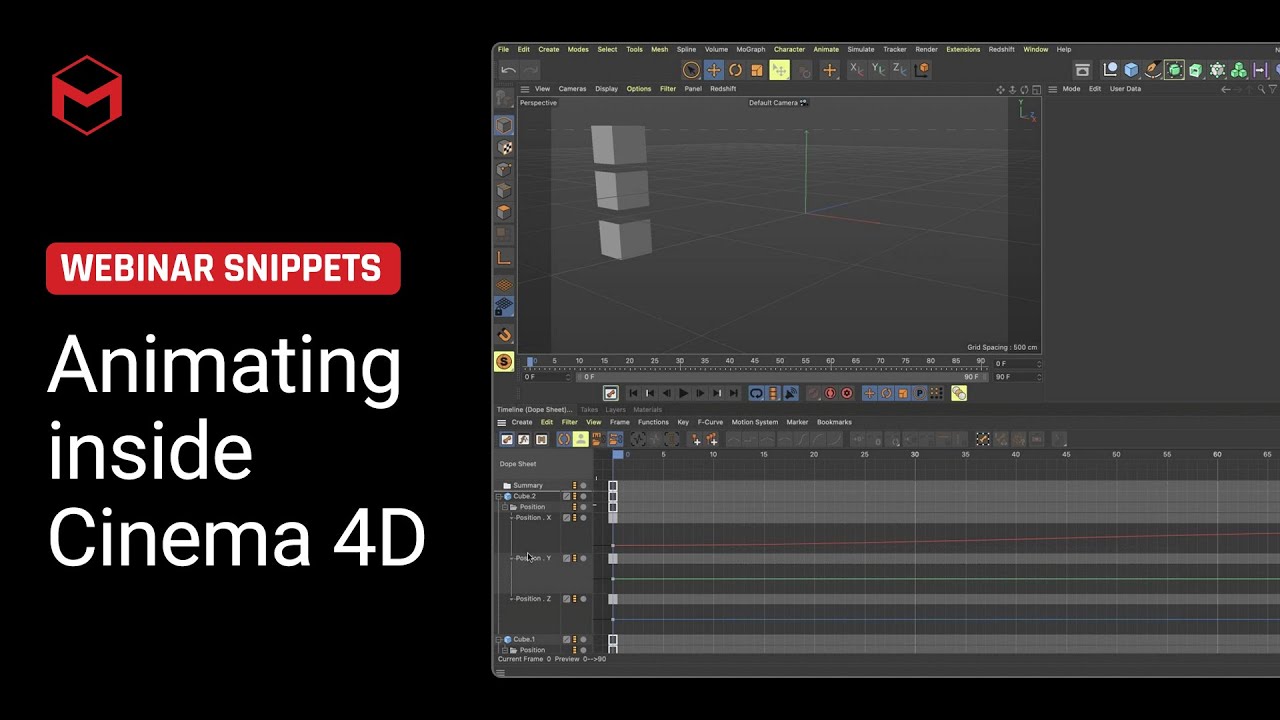Toggle the loop playback icon
Image resolution: width=1280 pixels, height=720 pixels.
point(756,394)
